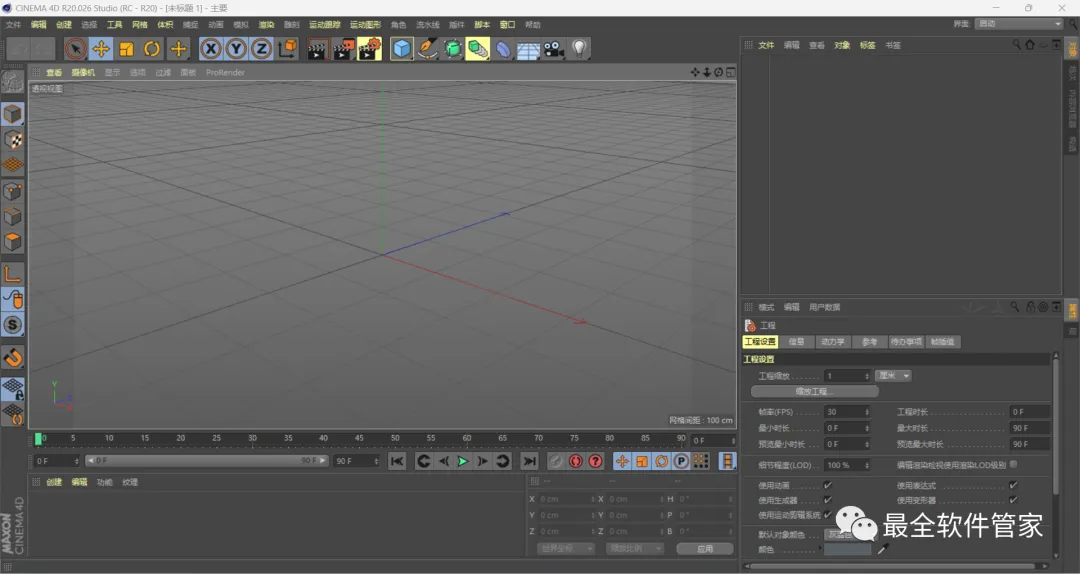
Task: Click the 帧率(FPS) value field
Action: [847, 411]
